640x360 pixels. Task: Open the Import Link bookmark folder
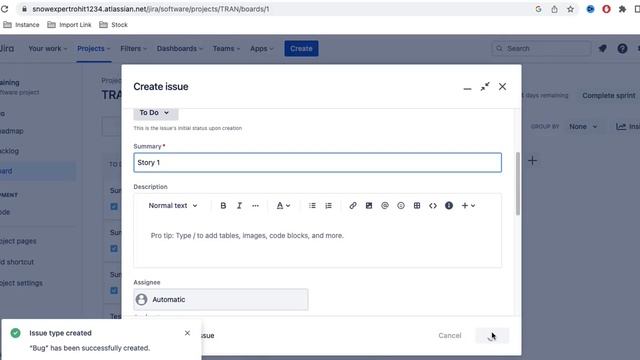coord(69,25)
